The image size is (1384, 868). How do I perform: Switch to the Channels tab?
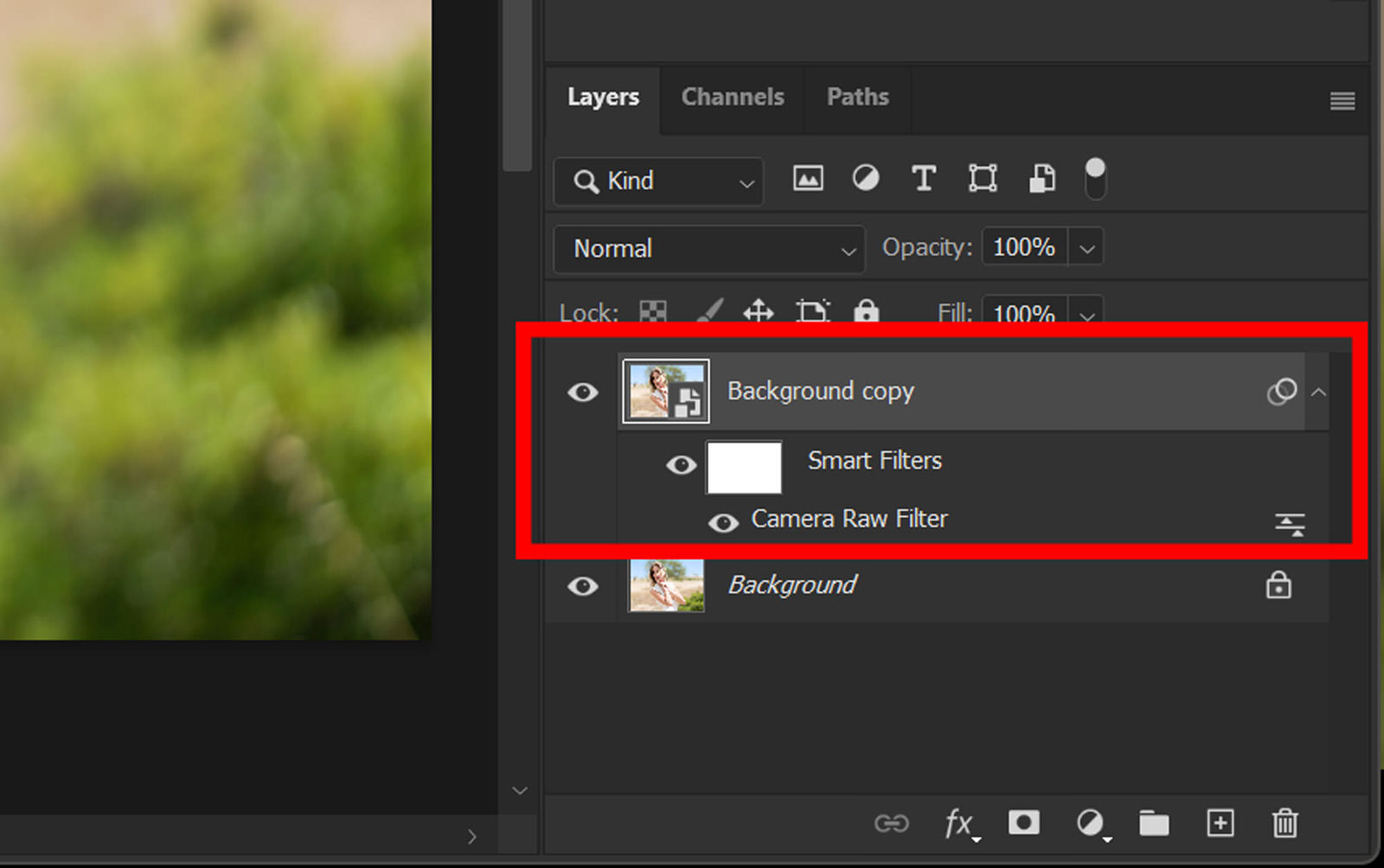[x=732, y=97]
